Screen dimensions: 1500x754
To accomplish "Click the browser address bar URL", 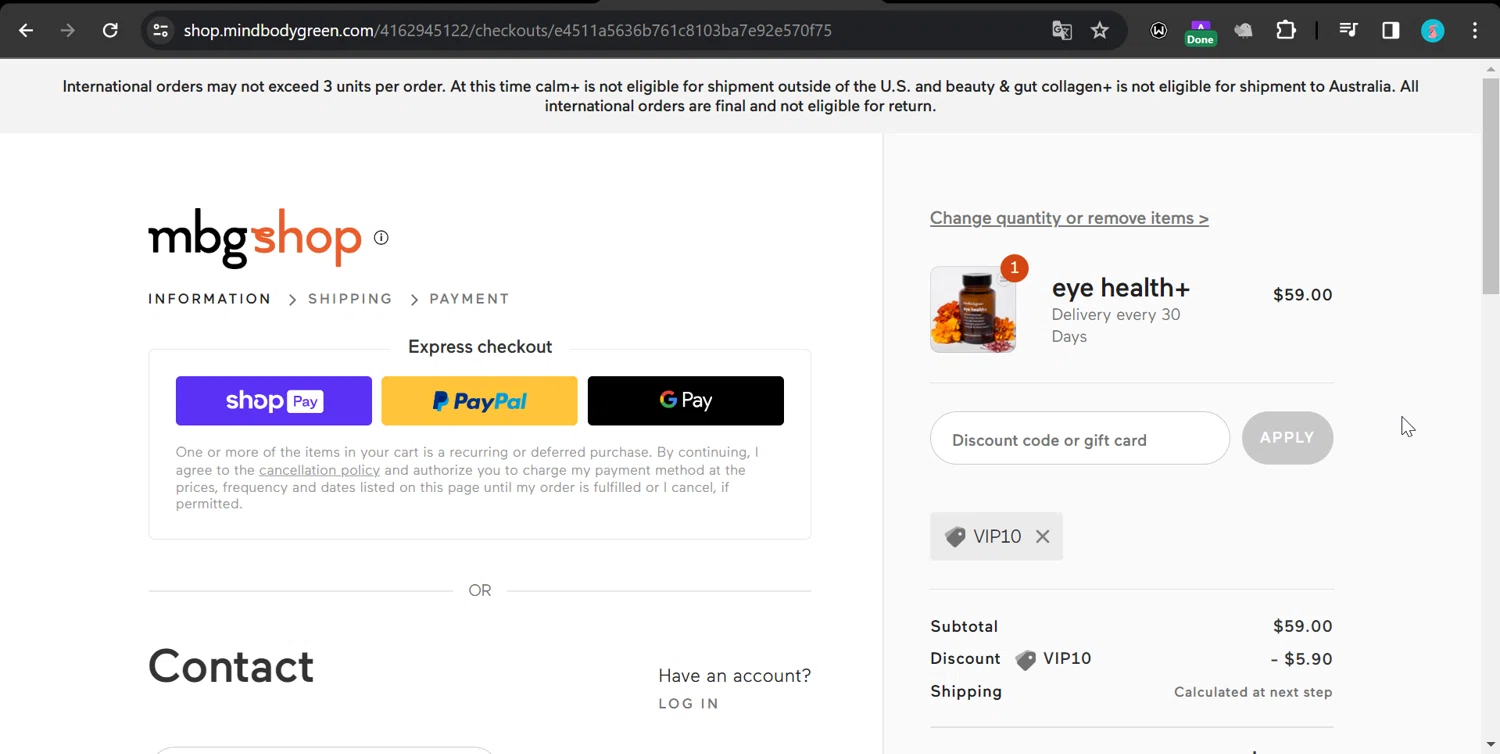I will click(x=508, y=30).
